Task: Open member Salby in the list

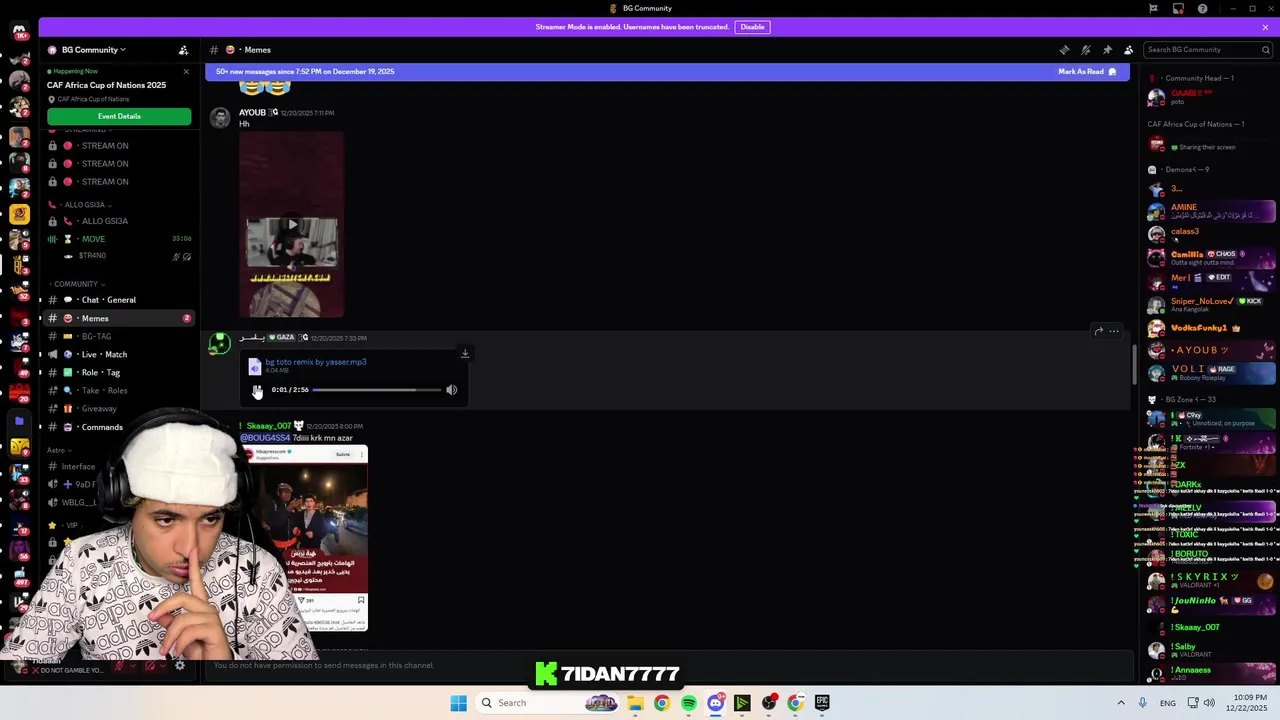Action: [1211, 650]
